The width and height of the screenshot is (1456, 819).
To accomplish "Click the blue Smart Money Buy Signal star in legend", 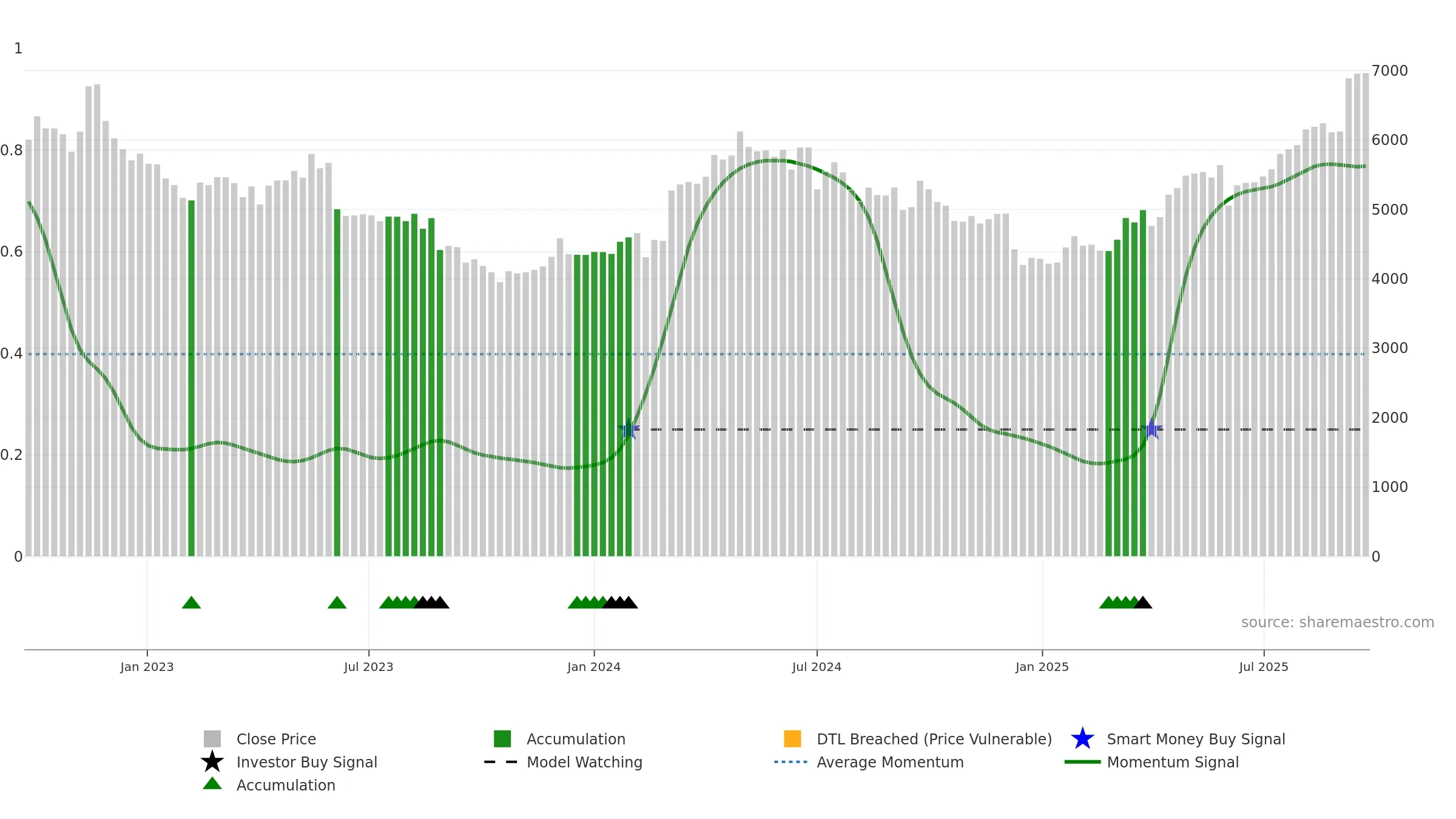I will pyautogui.click(x=1082, y=739).
